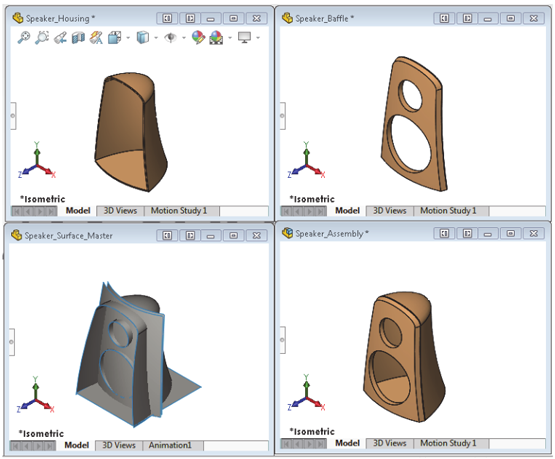The image size is (555, 459).
Task: Click *Isometric label in Speaker_Baffle
Action: [312, 199]
